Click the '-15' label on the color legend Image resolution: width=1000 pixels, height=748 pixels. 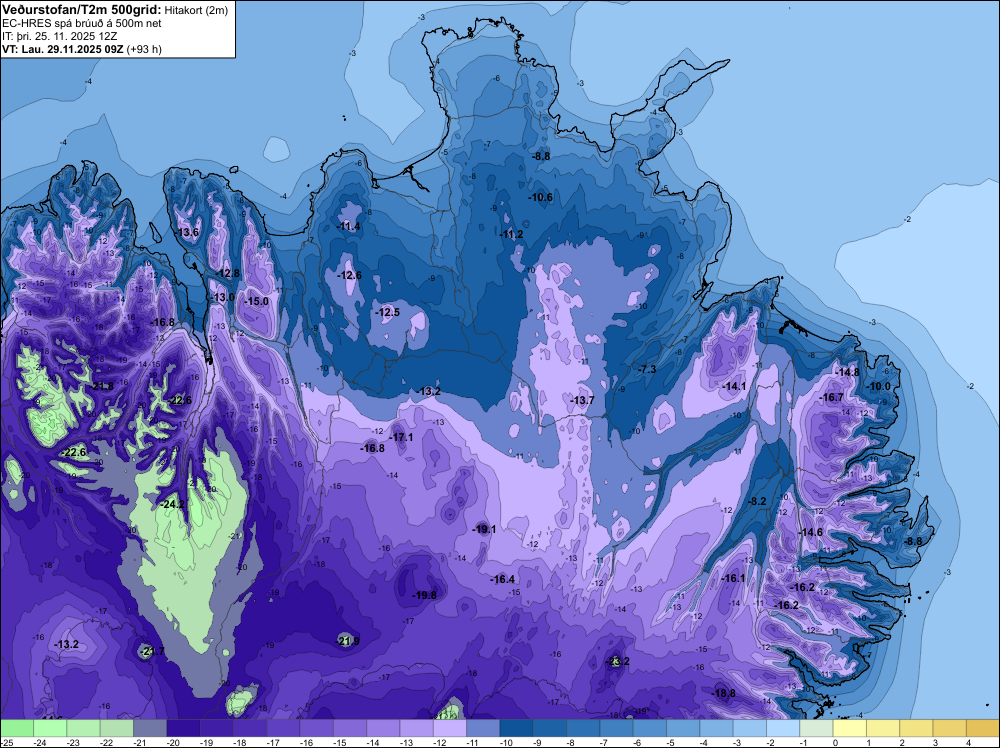(341, 743)
